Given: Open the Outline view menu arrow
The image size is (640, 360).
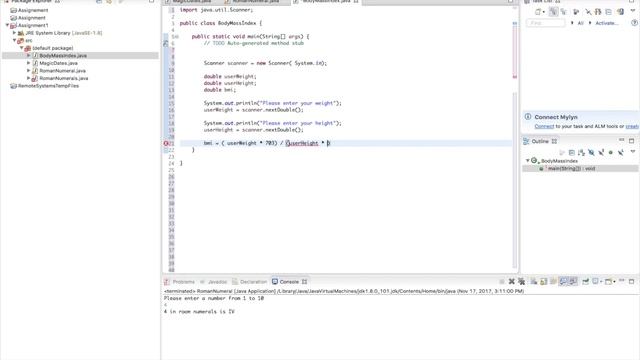Looking at the screenshot, I should [633, 152].
